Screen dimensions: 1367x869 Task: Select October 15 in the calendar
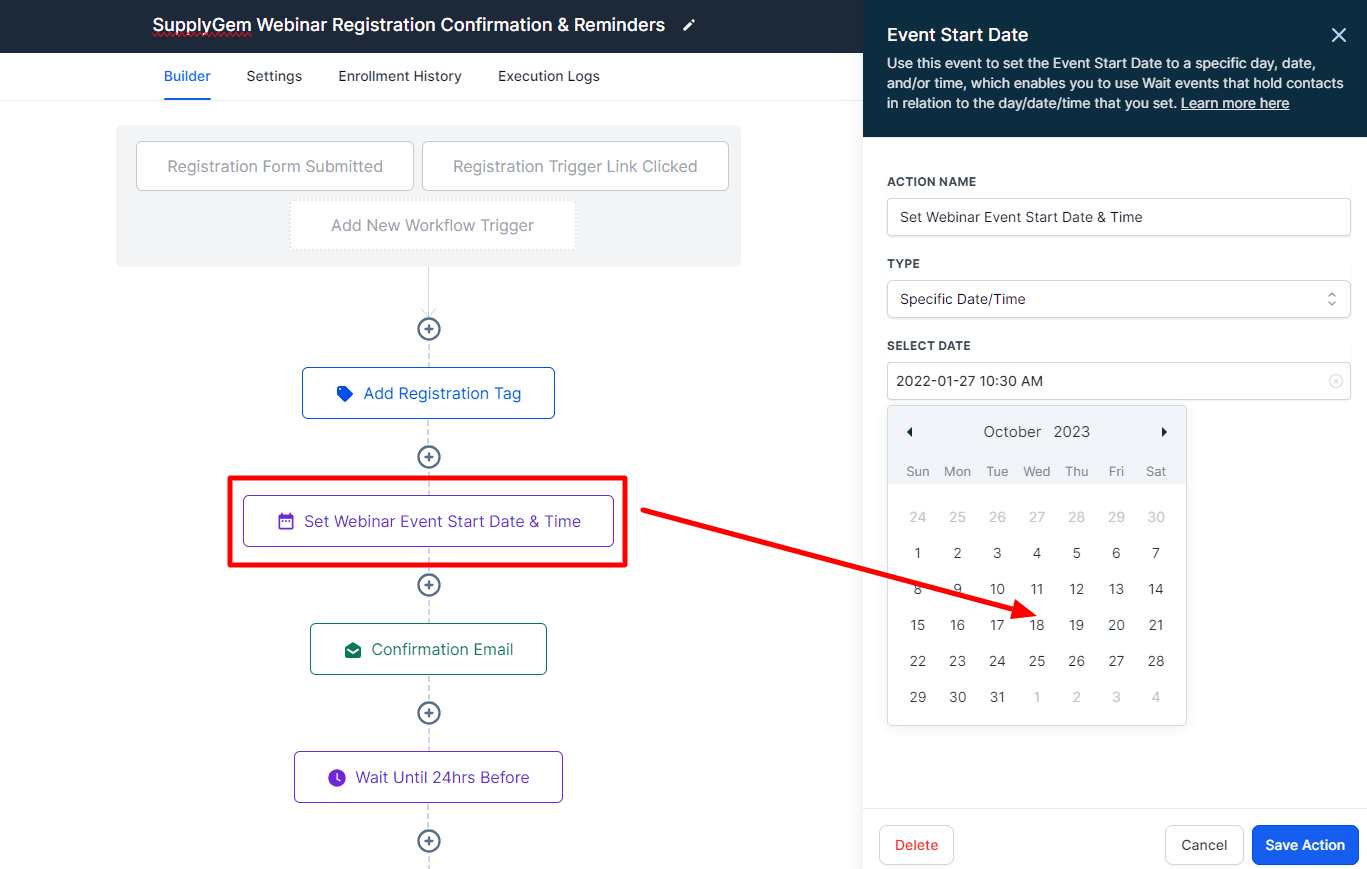(x=918, y=625)
